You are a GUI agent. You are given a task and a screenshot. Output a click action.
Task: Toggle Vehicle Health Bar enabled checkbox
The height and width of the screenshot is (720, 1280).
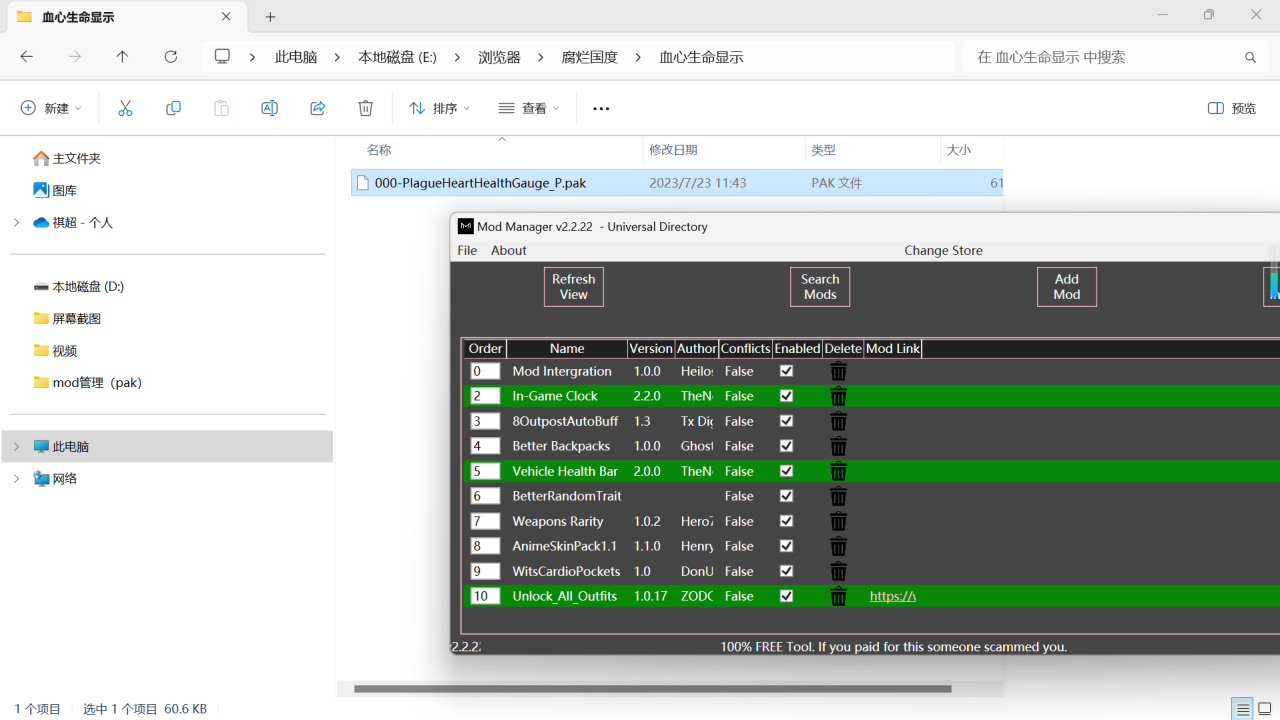point(786,471)
